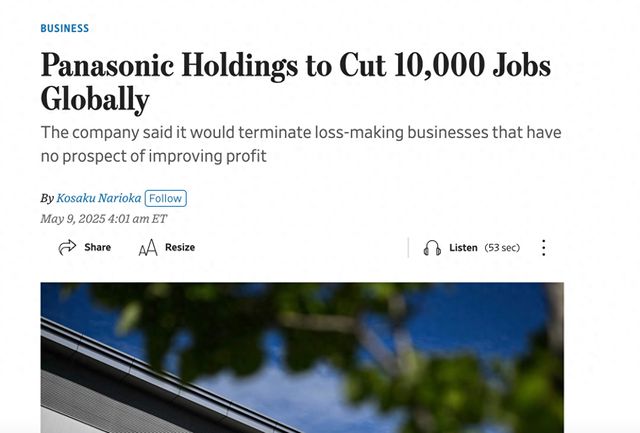The height and width of the screenshot is (433, 640).
Task: Open the BUSINESS section link
Action: pos(64,28)
